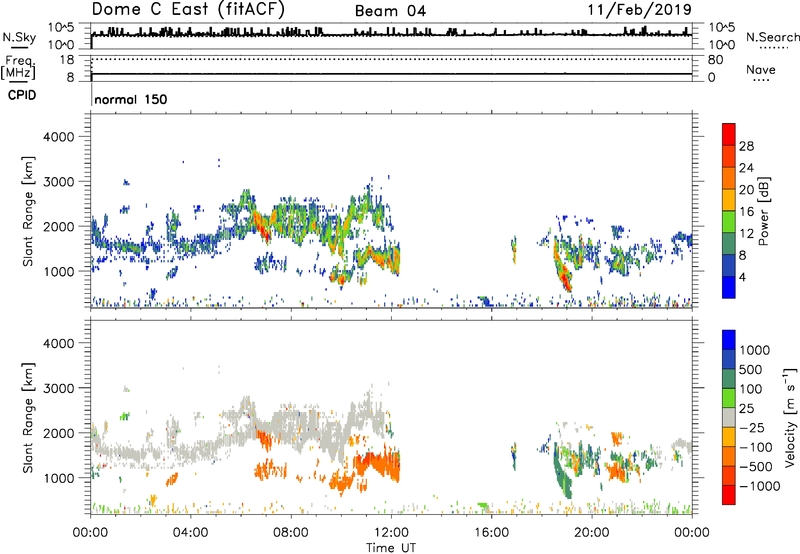Select the 'normal 150' CPID text

click(131, 99)
